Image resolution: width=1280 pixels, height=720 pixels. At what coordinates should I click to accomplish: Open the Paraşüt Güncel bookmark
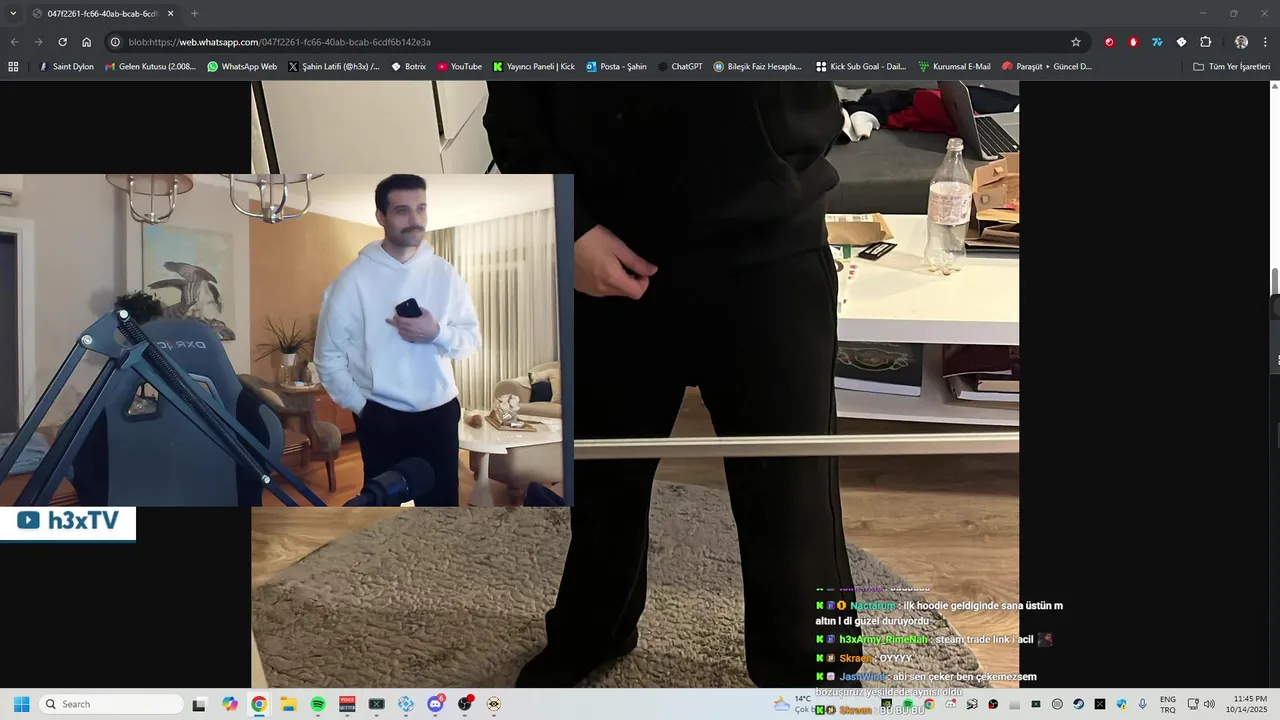(x=1047, y=67)
